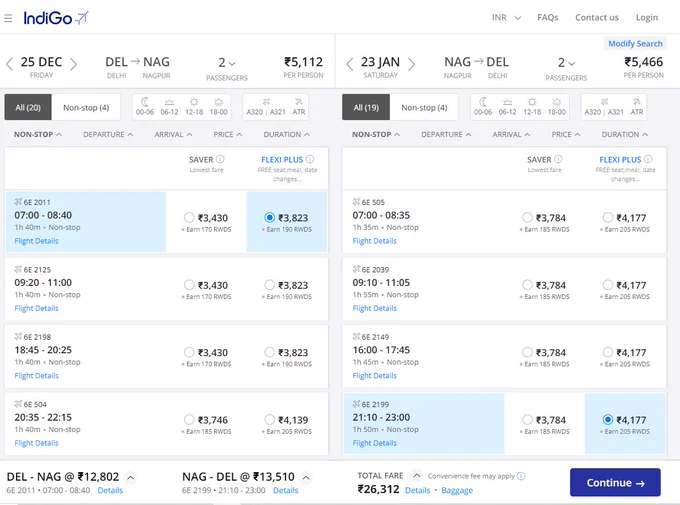Select Saver ₹3,784 fare for flight 6E 2199
Image resolution: width=680 pixels, height=505 pixels.
pos(527,420)
